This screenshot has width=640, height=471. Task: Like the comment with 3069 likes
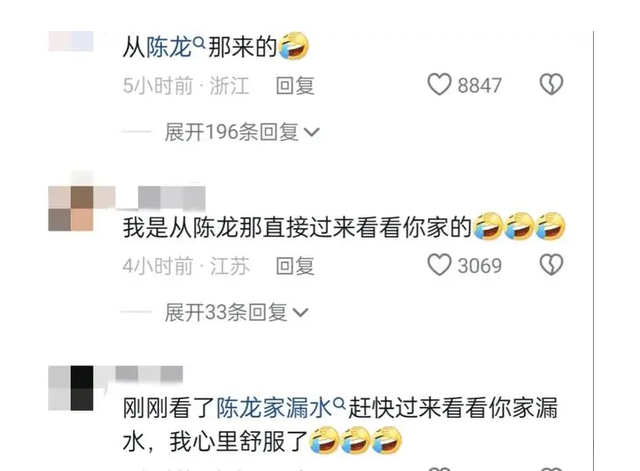click(439, 265)
